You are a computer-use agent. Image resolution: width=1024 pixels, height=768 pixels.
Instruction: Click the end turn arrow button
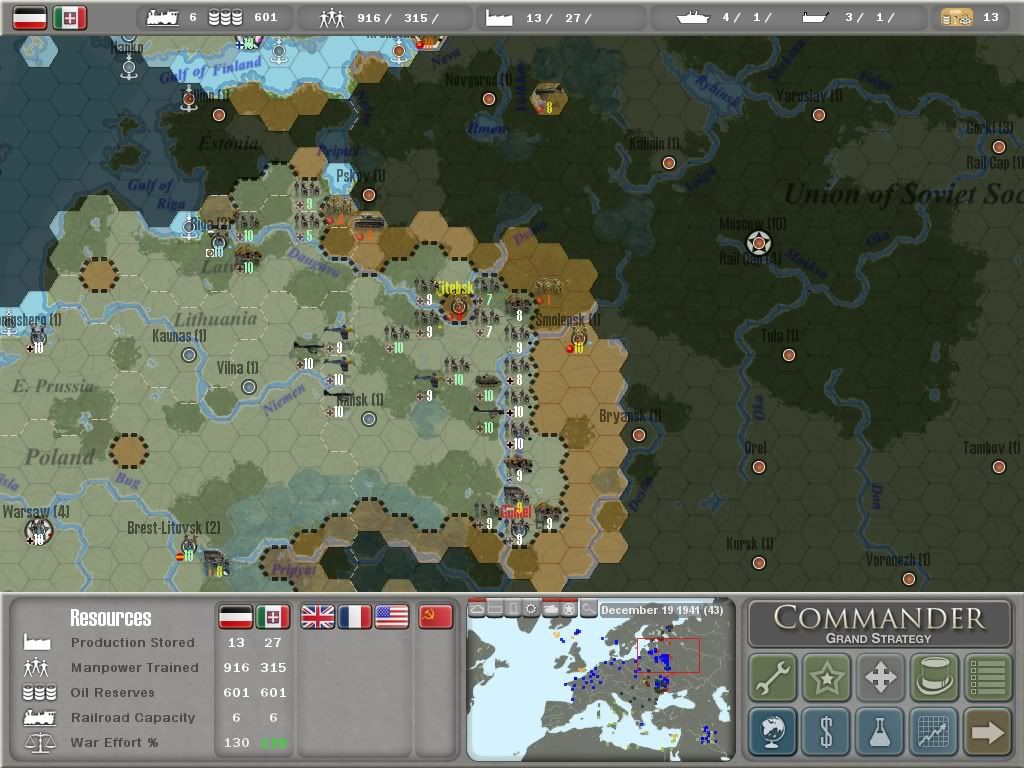(987, 731)
